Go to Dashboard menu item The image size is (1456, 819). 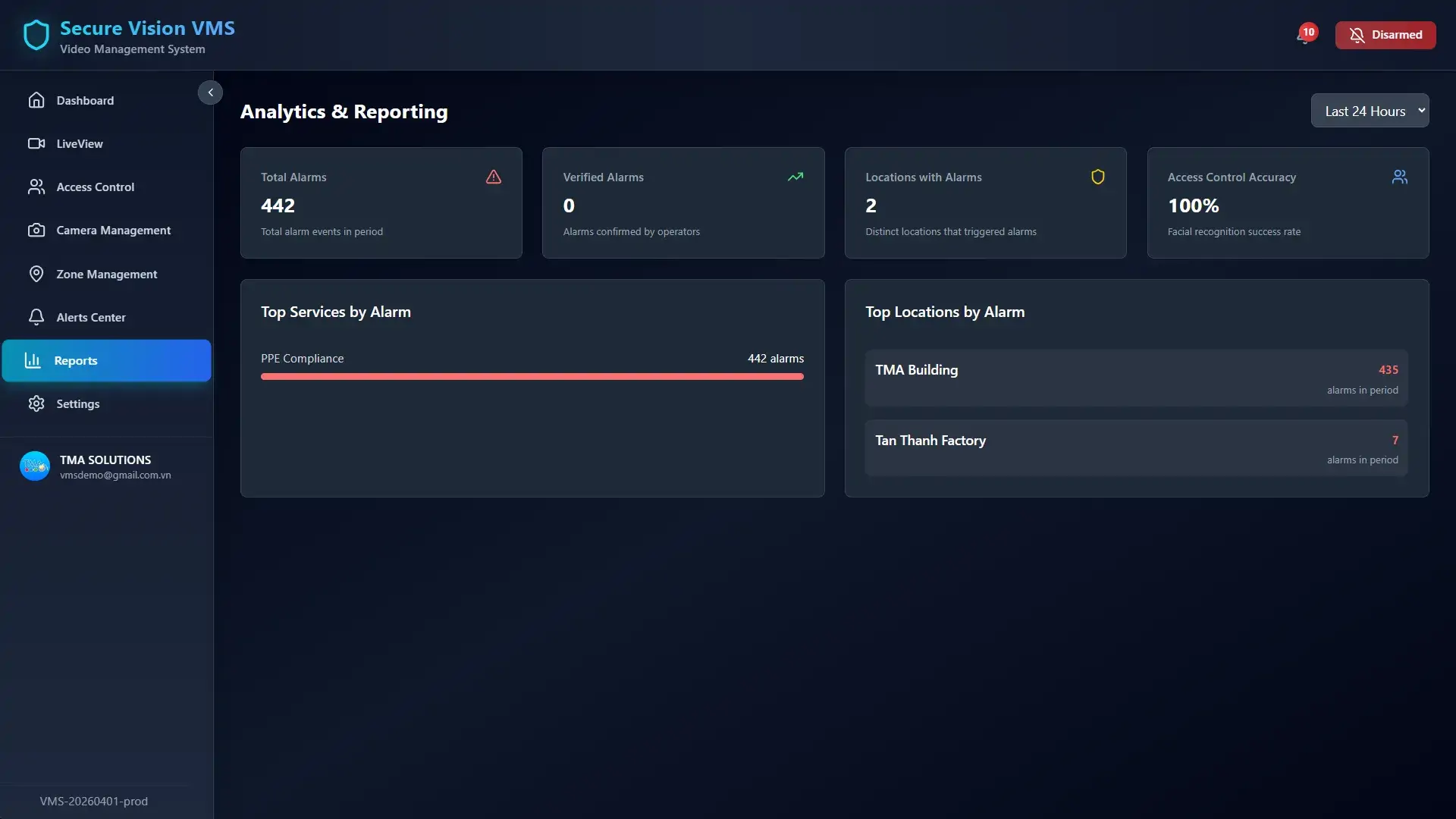click(x=106, y=100)
